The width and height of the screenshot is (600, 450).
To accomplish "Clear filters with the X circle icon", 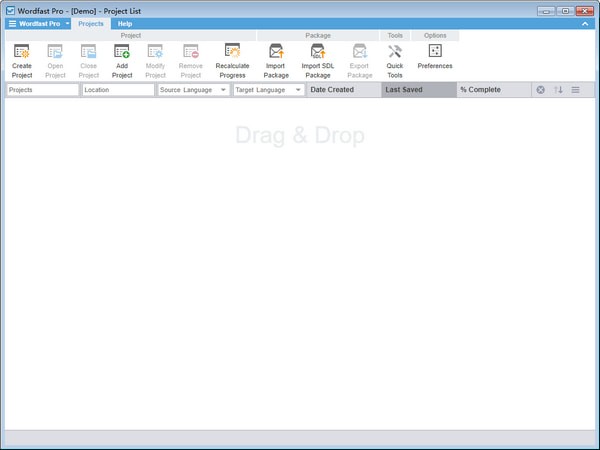I will click(x=540, y=90).
